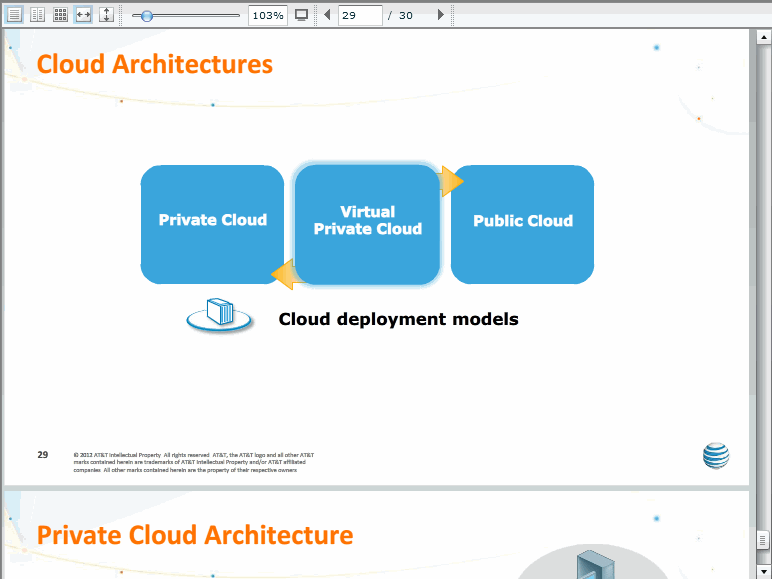Viewport: 772px width, 579px height.
Task: Click the 103% zoom percentage field
Action: click(268, 15)
